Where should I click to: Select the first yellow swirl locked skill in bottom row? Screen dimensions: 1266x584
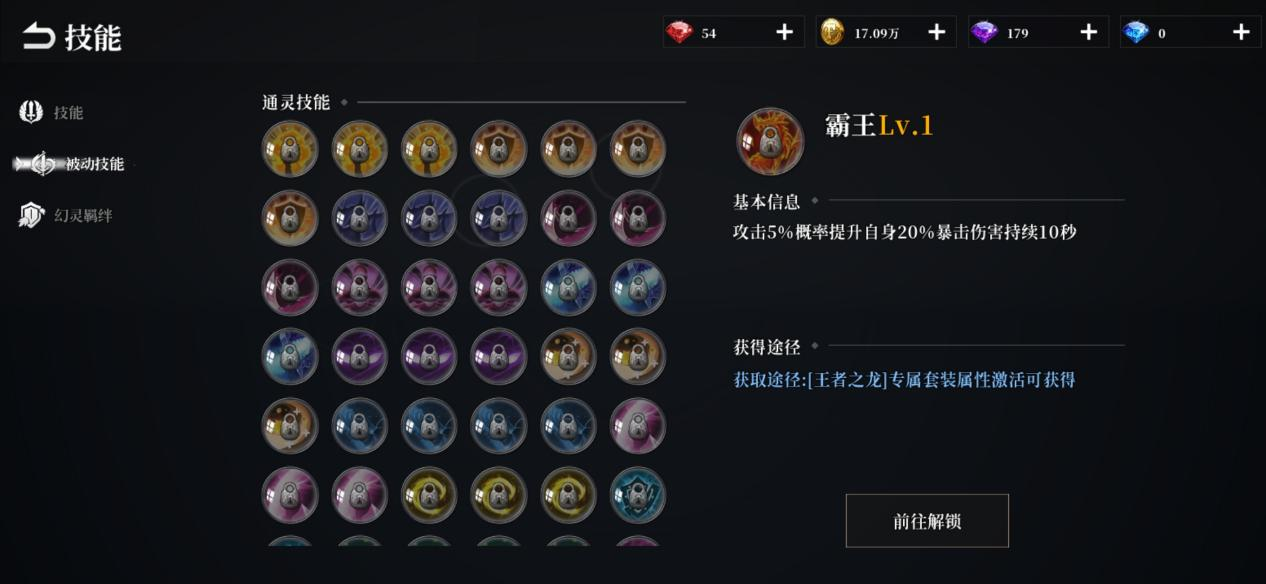pos(429,495)
